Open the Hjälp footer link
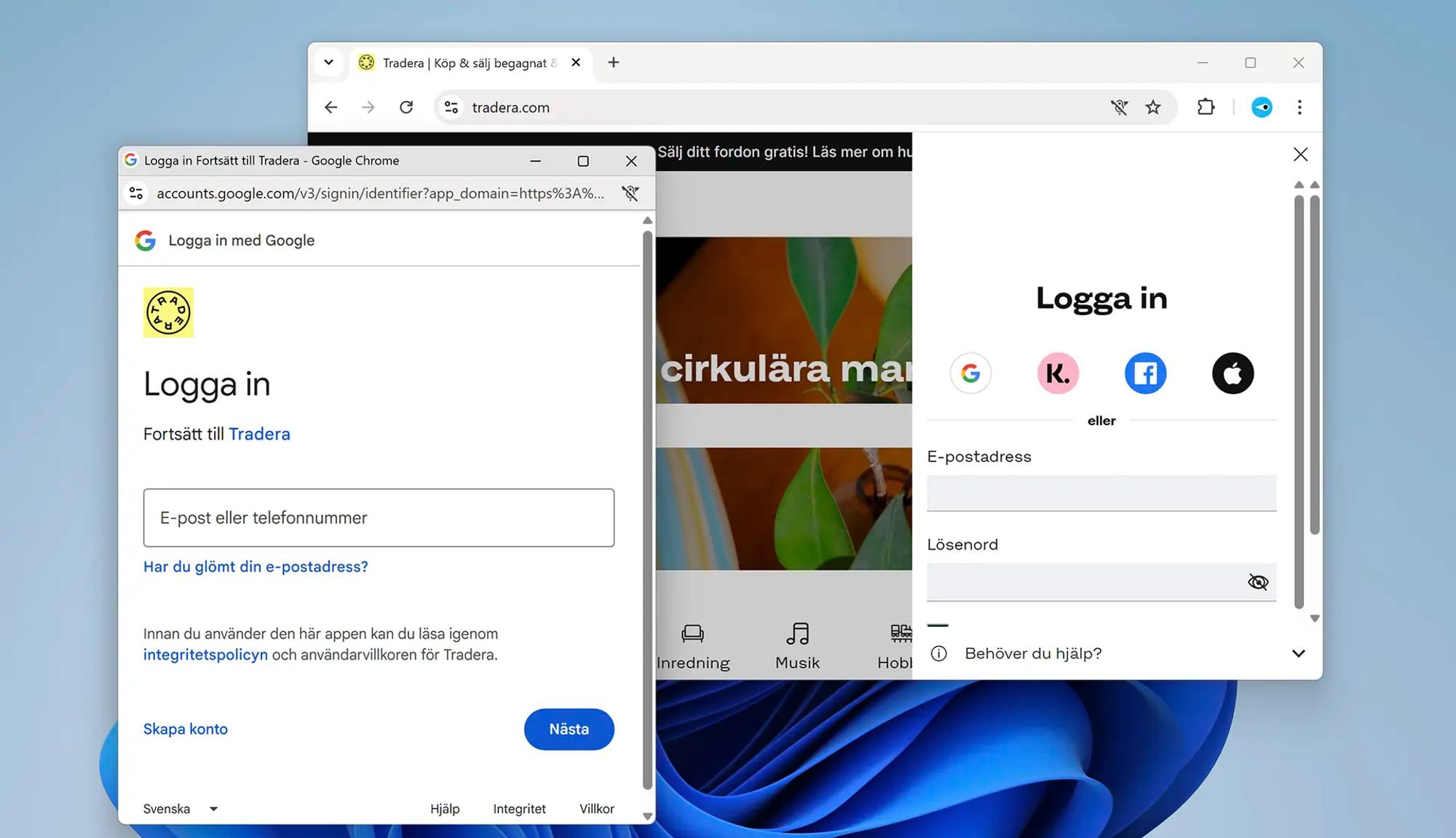Screen dimensions: 1456x838 pos(445,809)
